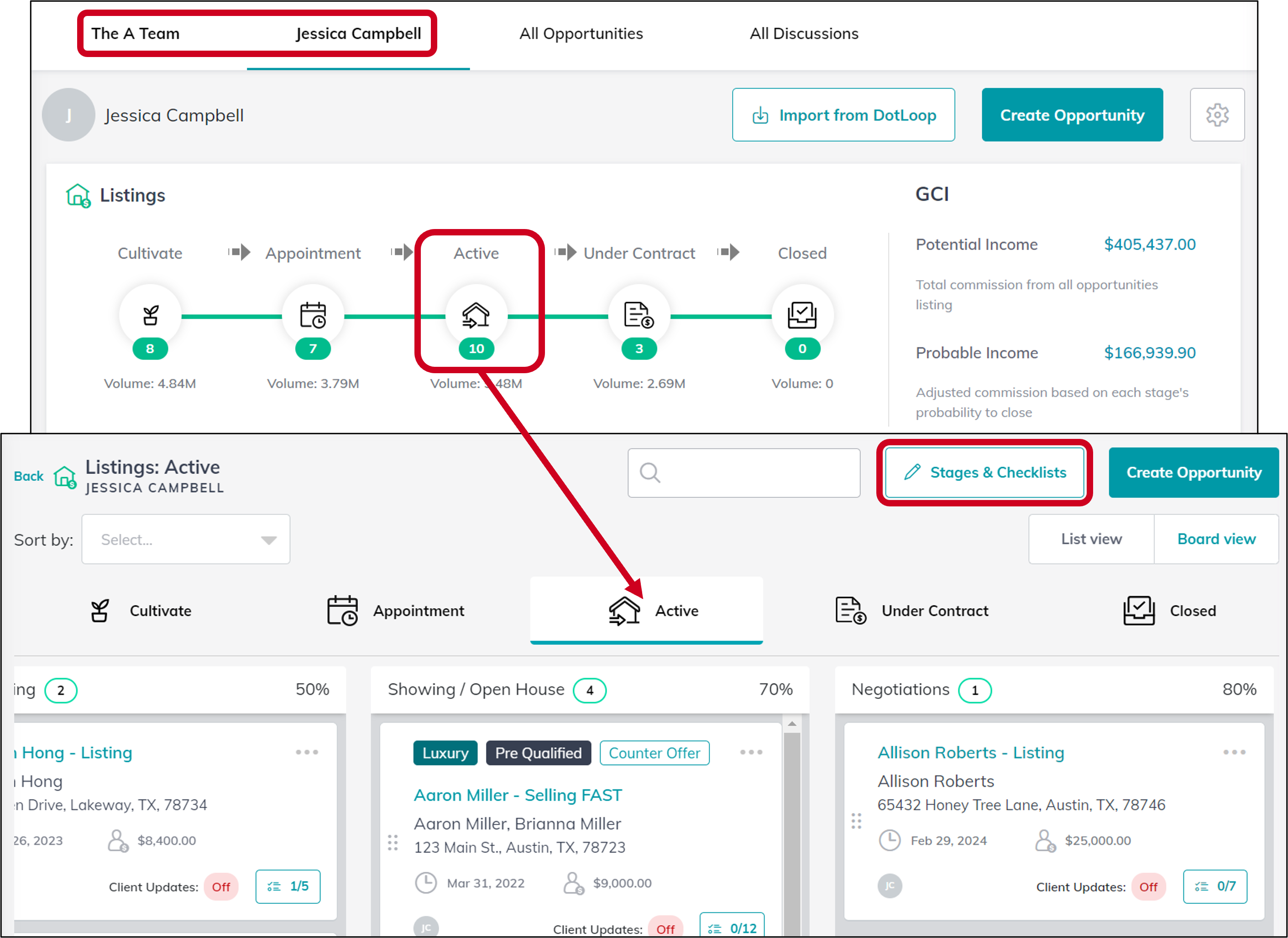Image resolution: width=1288 pixels, height=938 pixels.
Task: Click the Appointment calendar stage icon in Listings
Action: [313, 316]
